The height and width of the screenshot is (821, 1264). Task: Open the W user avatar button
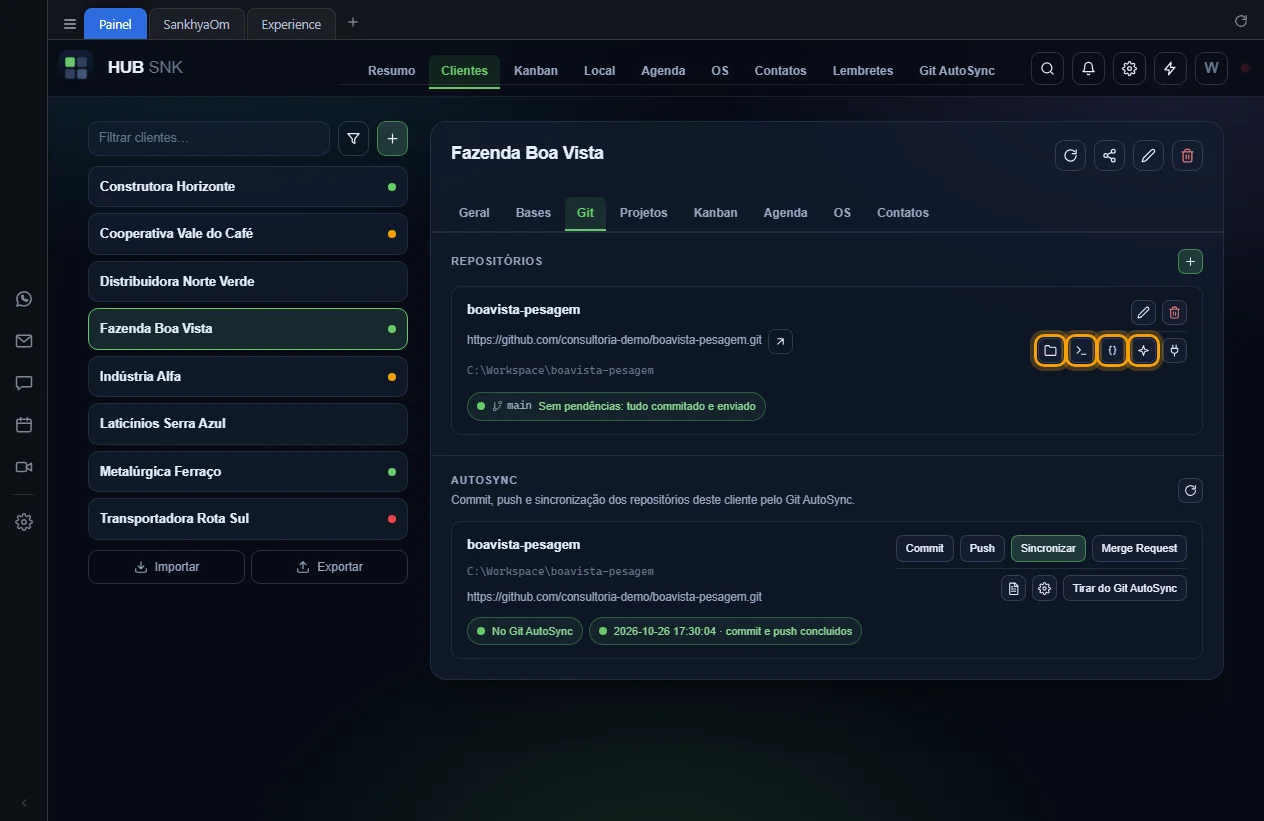coord(1211,68)
